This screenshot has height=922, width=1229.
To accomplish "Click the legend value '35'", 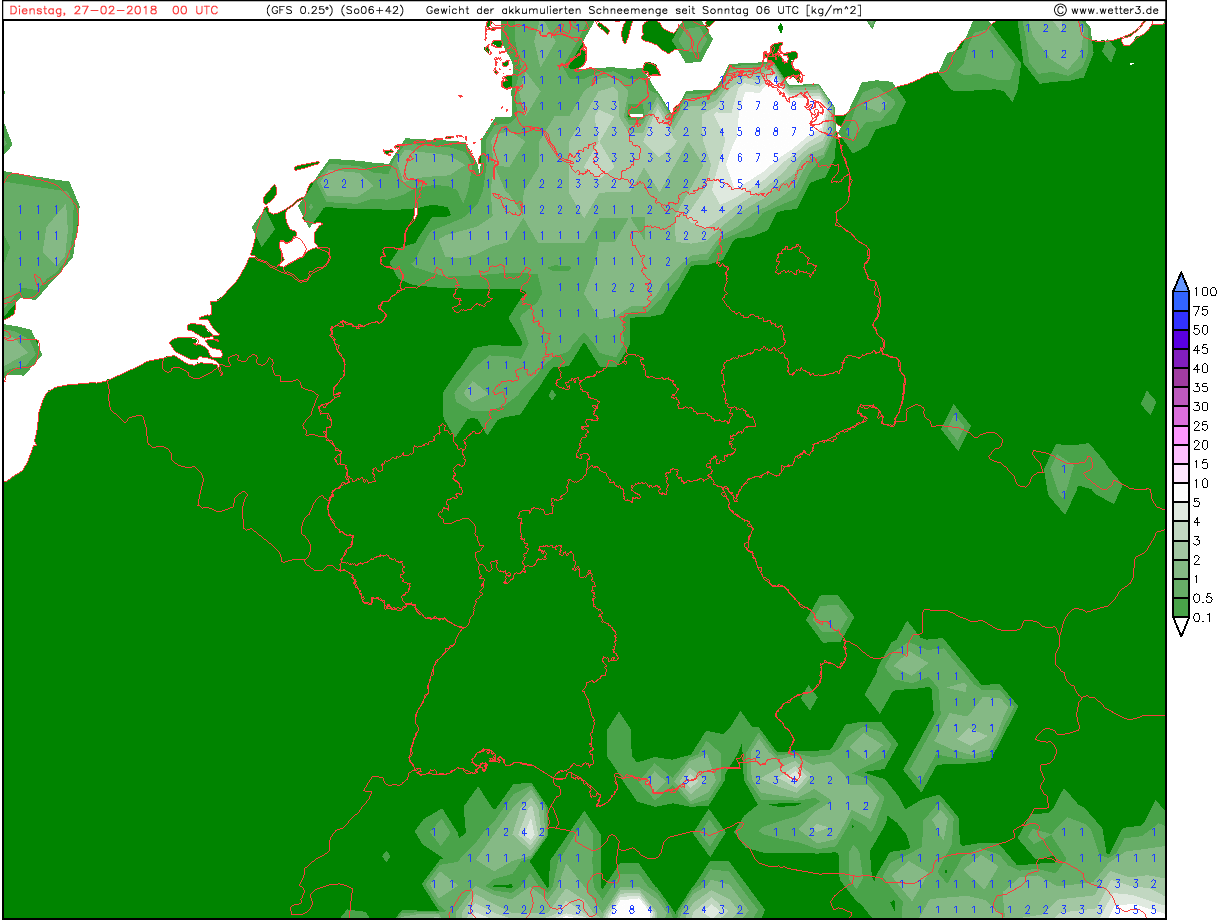I will point(1201,387).
